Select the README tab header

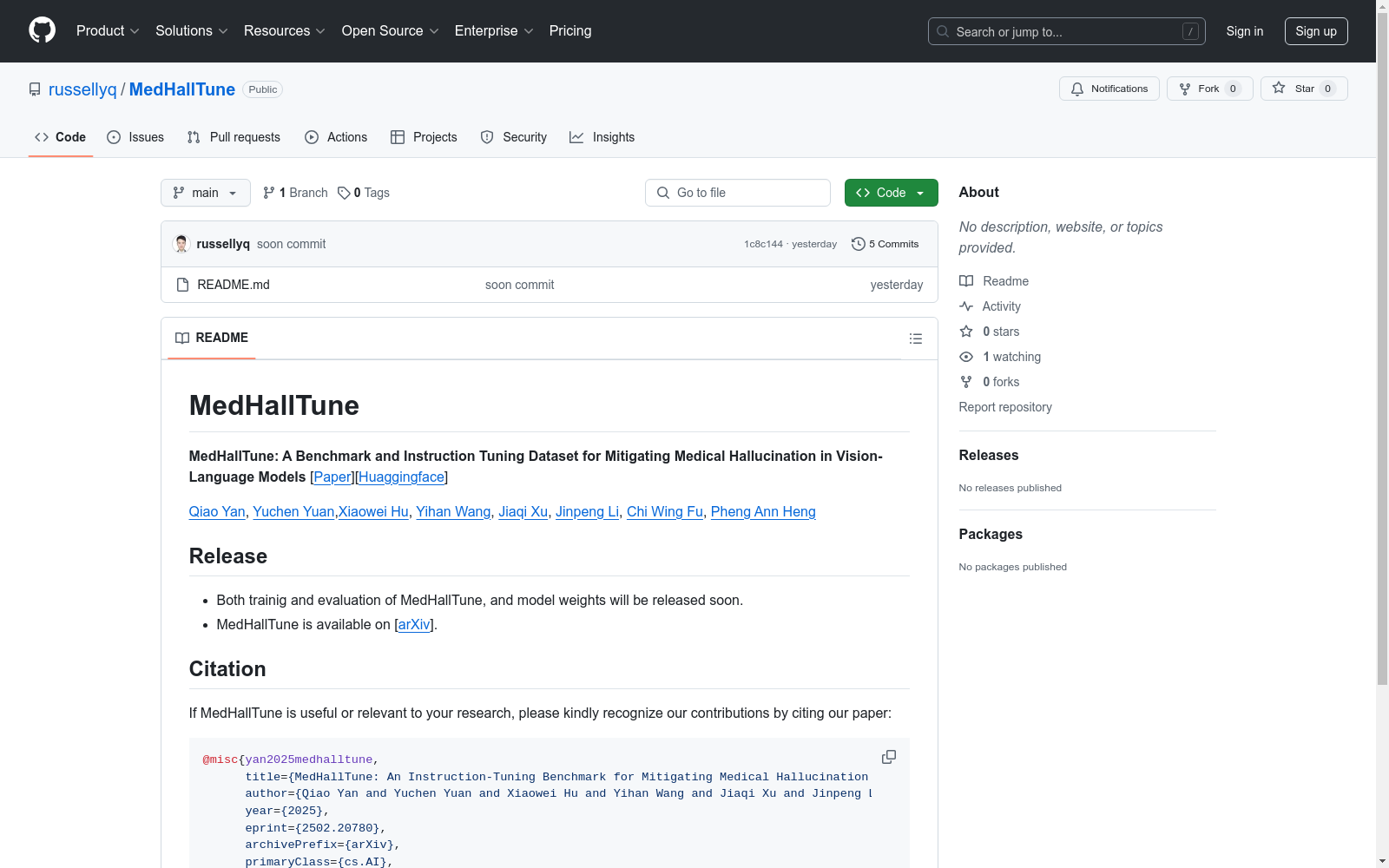212,338
